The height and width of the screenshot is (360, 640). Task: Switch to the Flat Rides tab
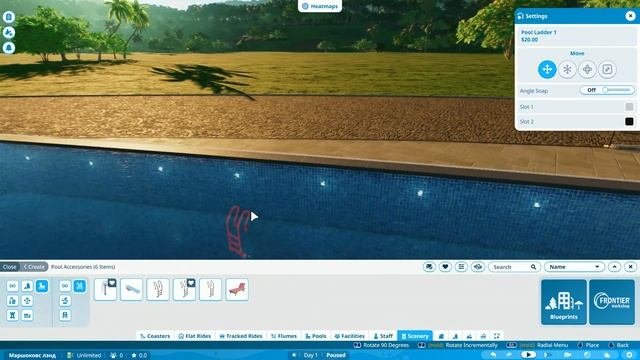tap(195, 336)
